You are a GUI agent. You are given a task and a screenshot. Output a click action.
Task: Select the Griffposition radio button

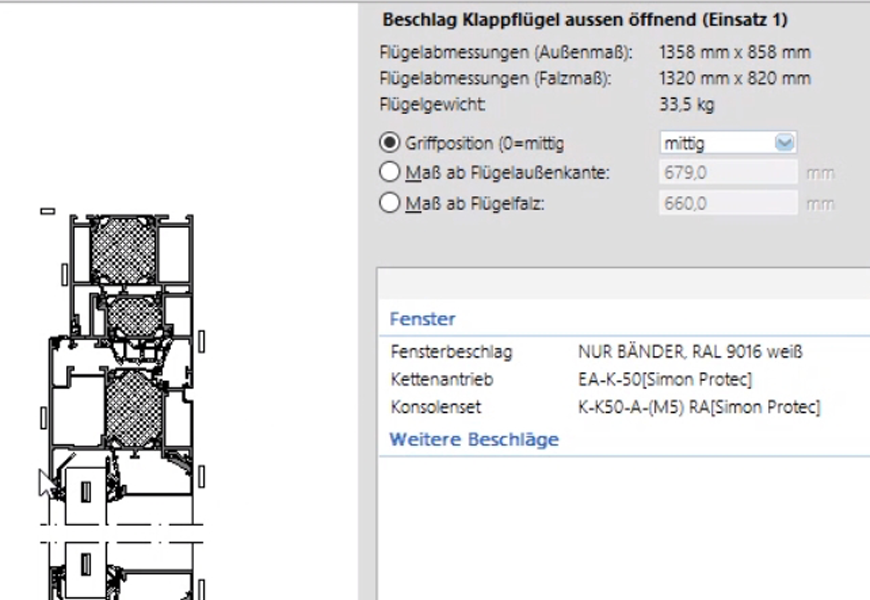point(390,142)
